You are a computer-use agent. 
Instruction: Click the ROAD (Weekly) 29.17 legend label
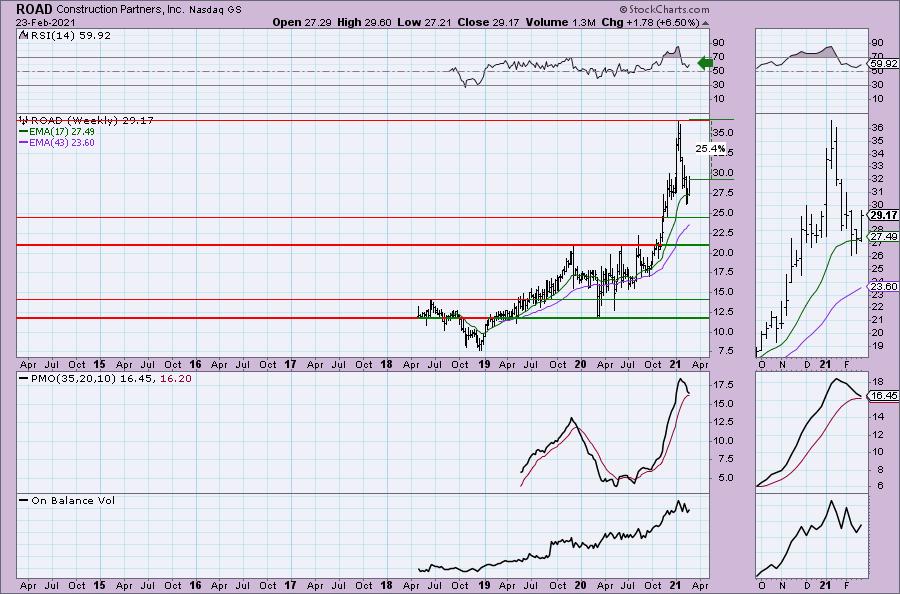(86, 120)
